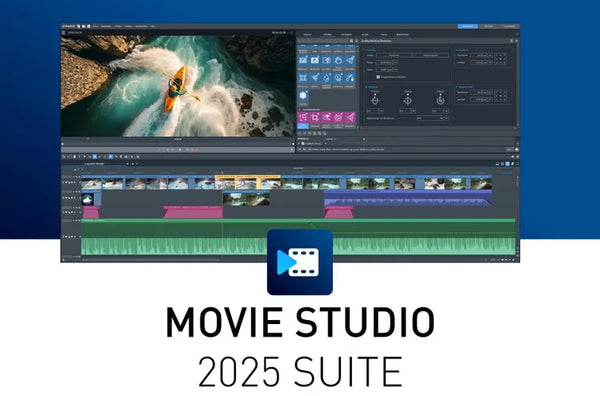
Task: Open the Store tab in media pool
Action: click(384, 34)
